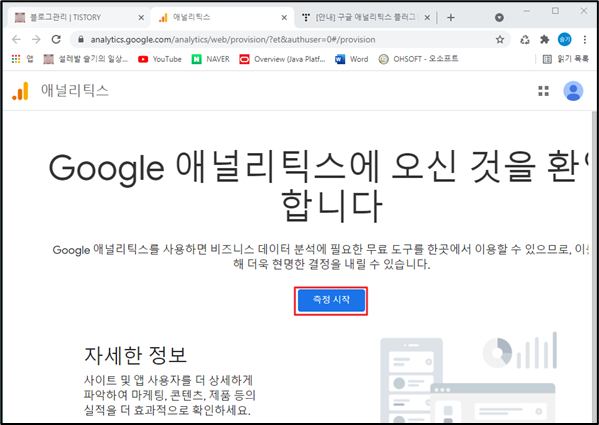Open the Word bookmark
This screenshot has width=599, height=425.
click(x=351, y=59)
